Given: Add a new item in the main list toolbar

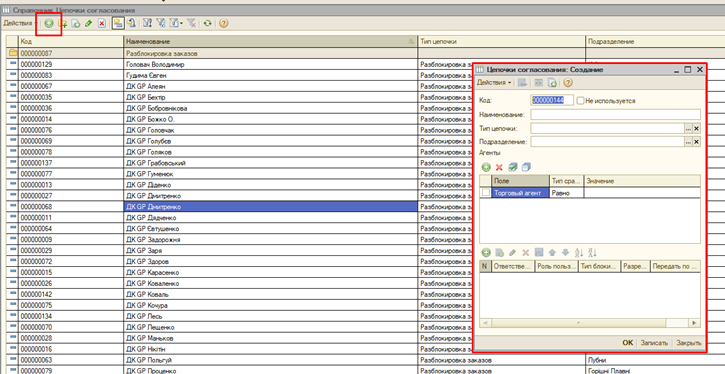Looking at the screenshot, I should pos(49,23).
